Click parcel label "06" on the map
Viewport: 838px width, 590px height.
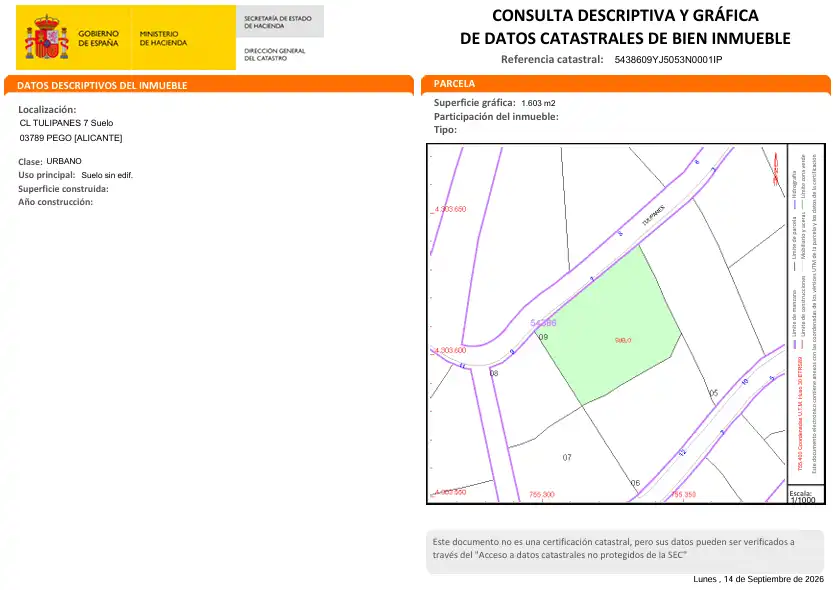click(x=635, y=483)
